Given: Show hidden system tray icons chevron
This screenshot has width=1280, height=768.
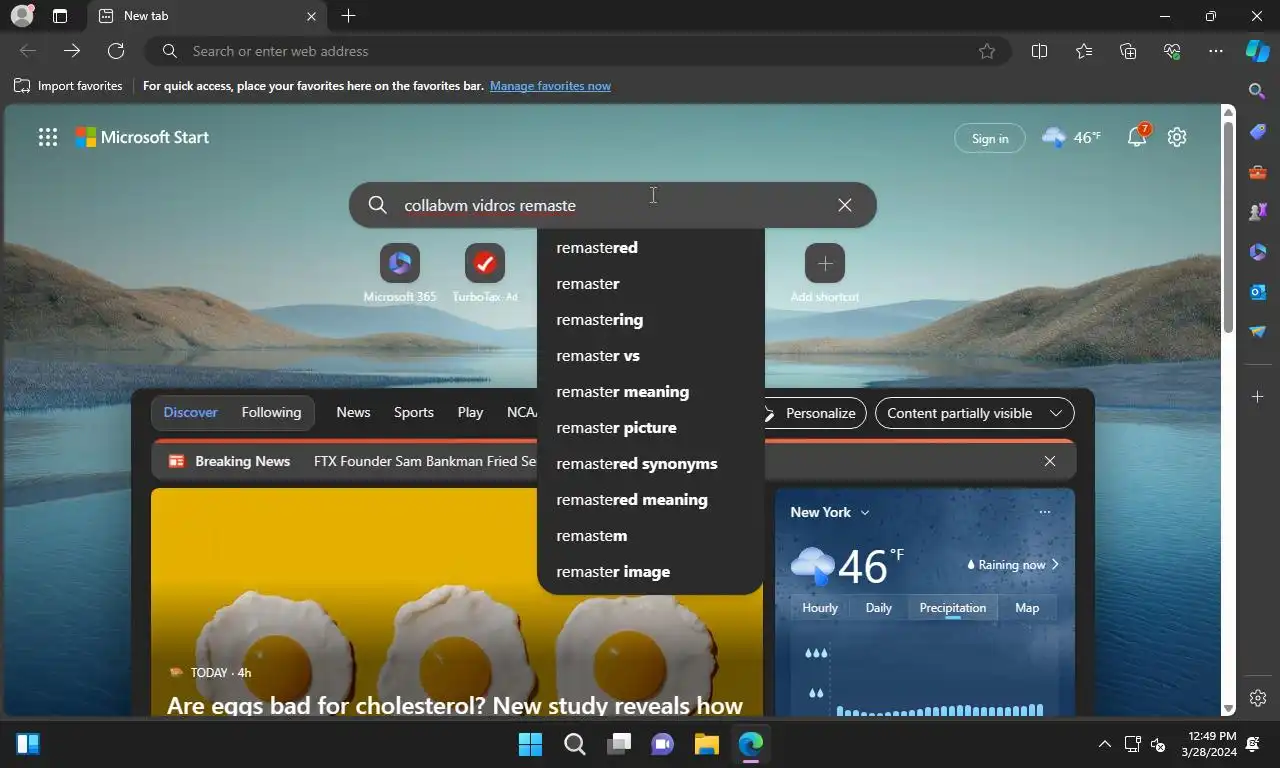Looking at the screenshot, I should pyautogui.click(x=1104, y=744).
